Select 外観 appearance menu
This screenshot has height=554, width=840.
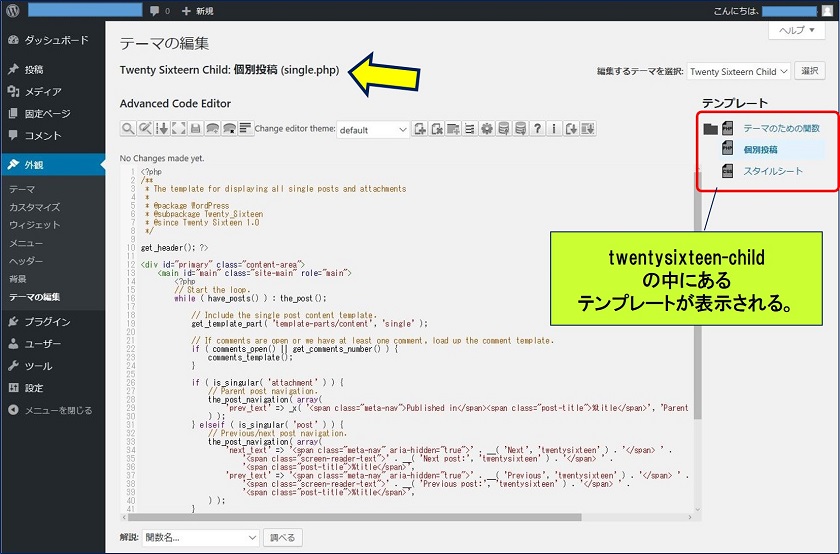click(52, 165)
